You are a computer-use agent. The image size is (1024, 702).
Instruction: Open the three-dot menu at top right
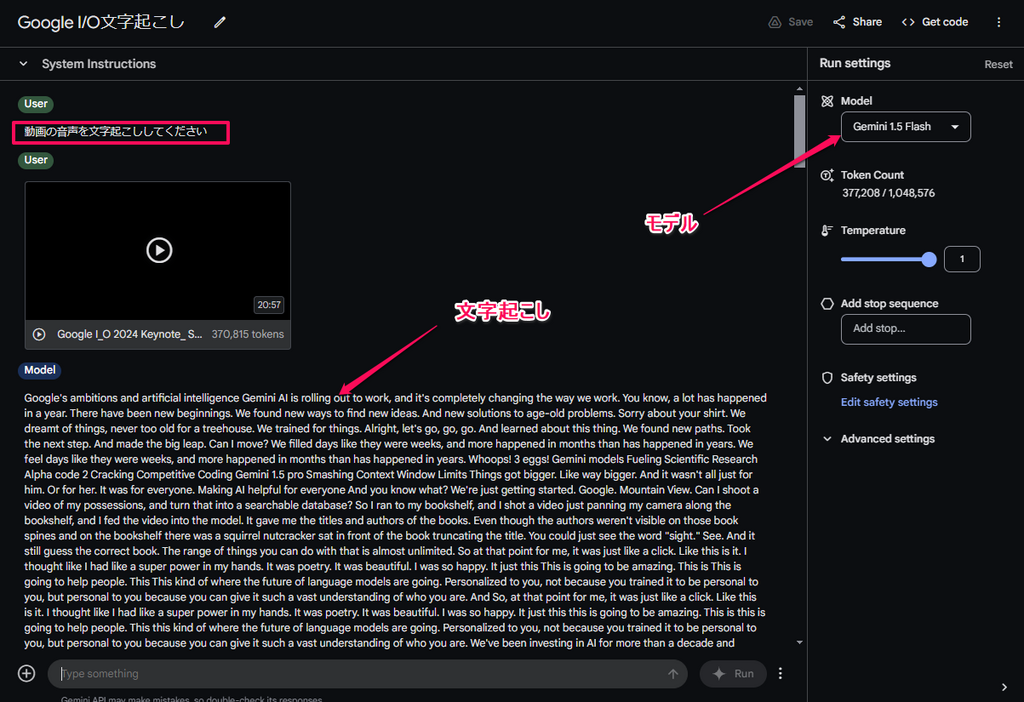pos(999,22)
